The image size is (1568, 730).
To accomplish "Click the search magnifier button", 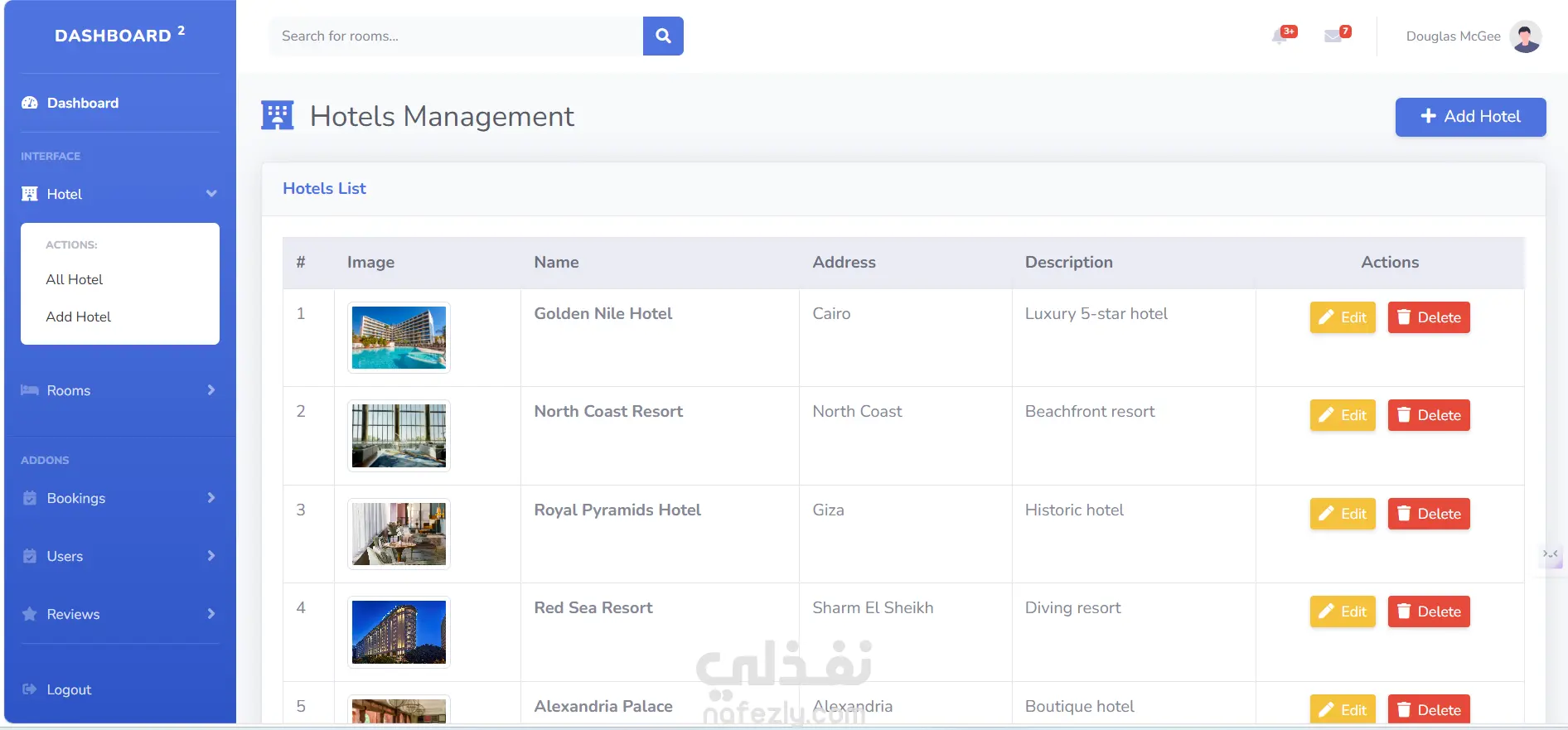I will (x=663, y=36).
